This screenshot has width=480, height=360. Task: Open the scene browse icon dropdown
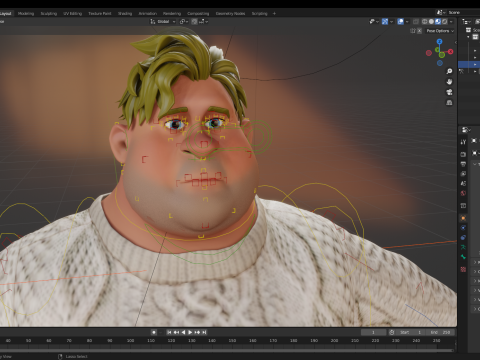tap(441, 12)
